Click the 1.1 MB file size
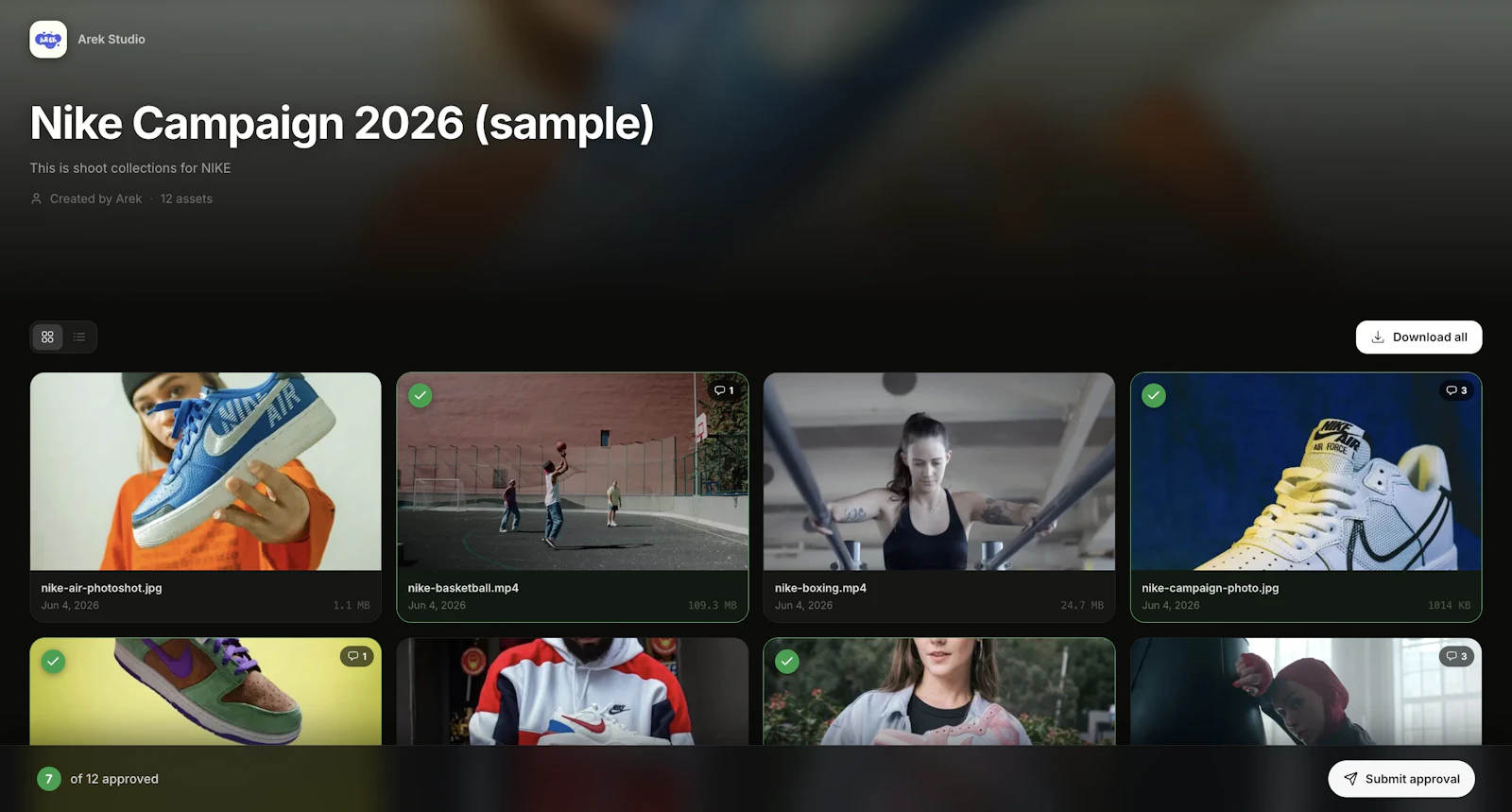Viewport: 1512px width, 812px height. 352,606
